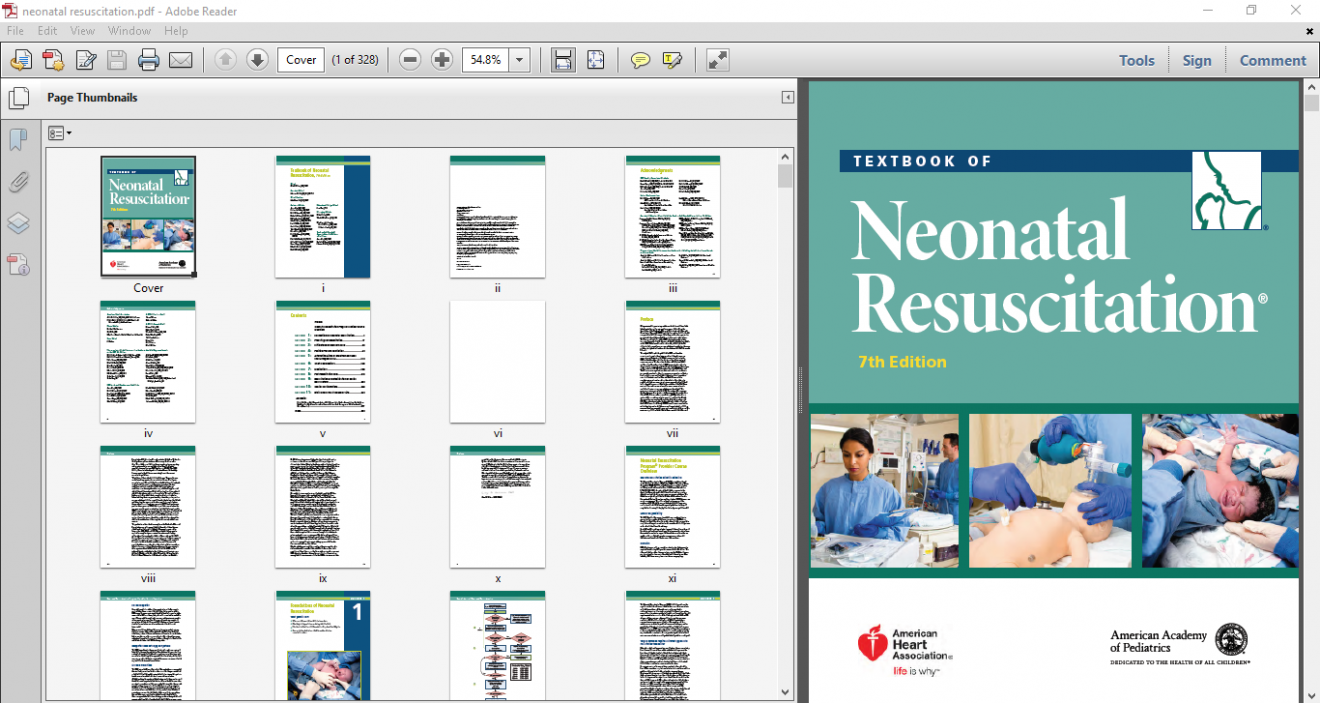Go to the next page with the down arrow
This screenshot has height=703, width=1320.
tap(257, 60)
